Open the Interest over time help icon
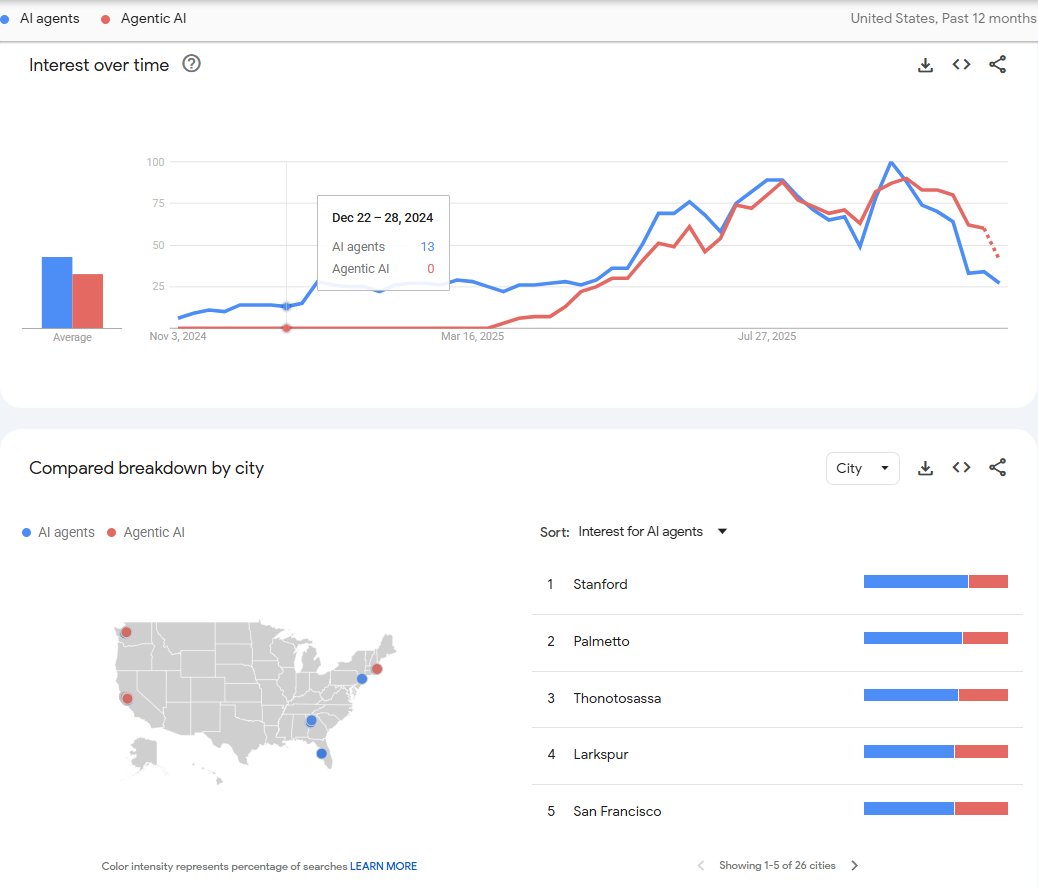 pos(192,64)
